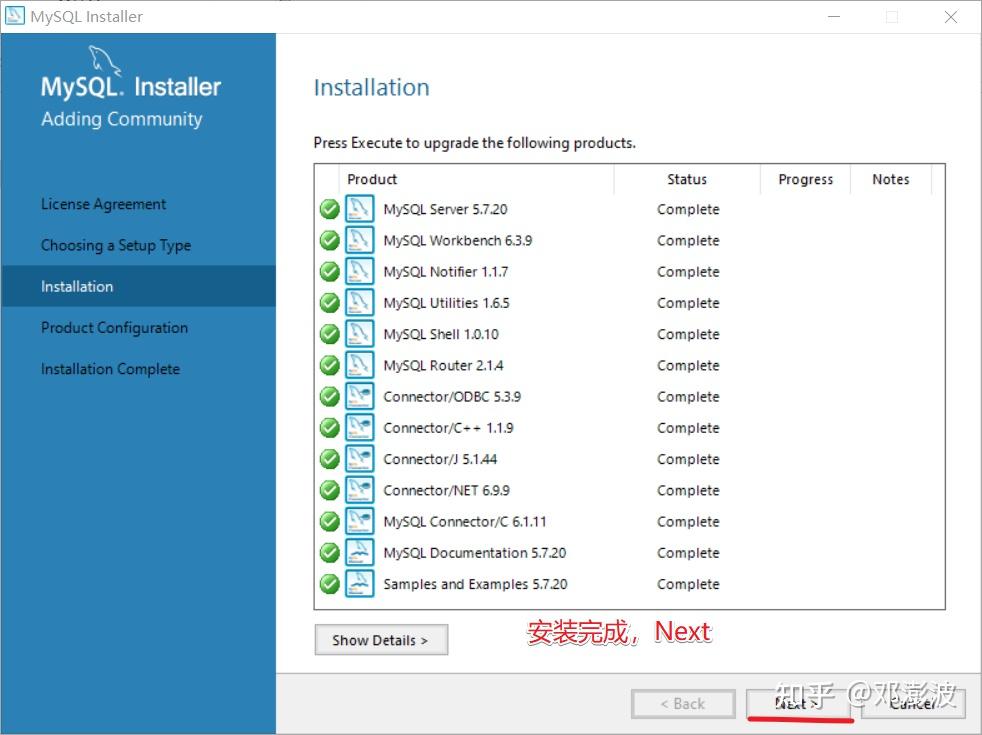Click the Progress column header

805,179
